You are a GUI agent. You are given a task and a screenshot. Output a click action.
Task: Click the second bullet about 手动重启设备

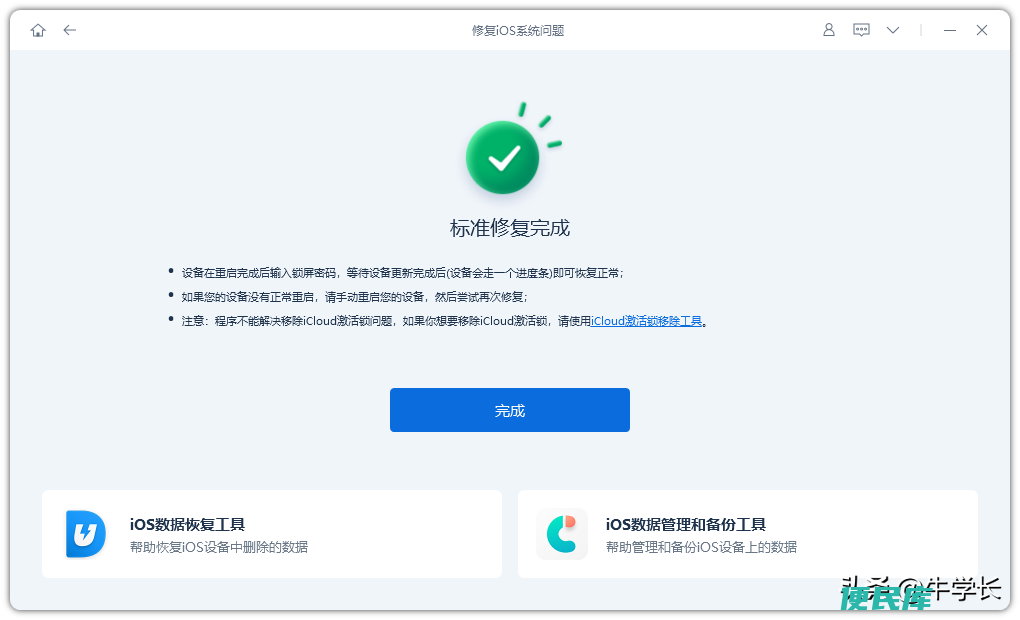pos(355,297)
